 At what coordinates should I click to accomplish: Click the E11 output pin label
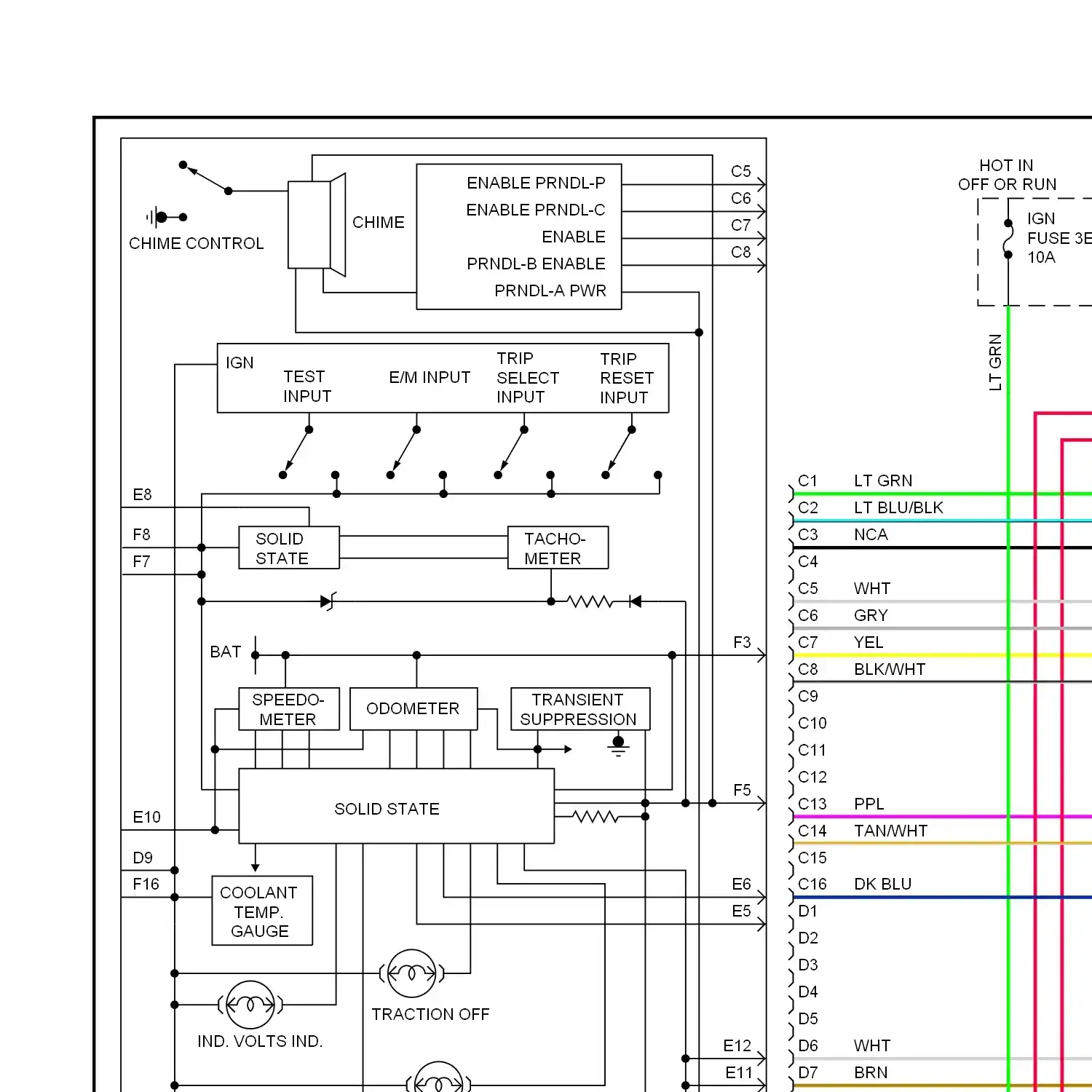coord(738,1072)
